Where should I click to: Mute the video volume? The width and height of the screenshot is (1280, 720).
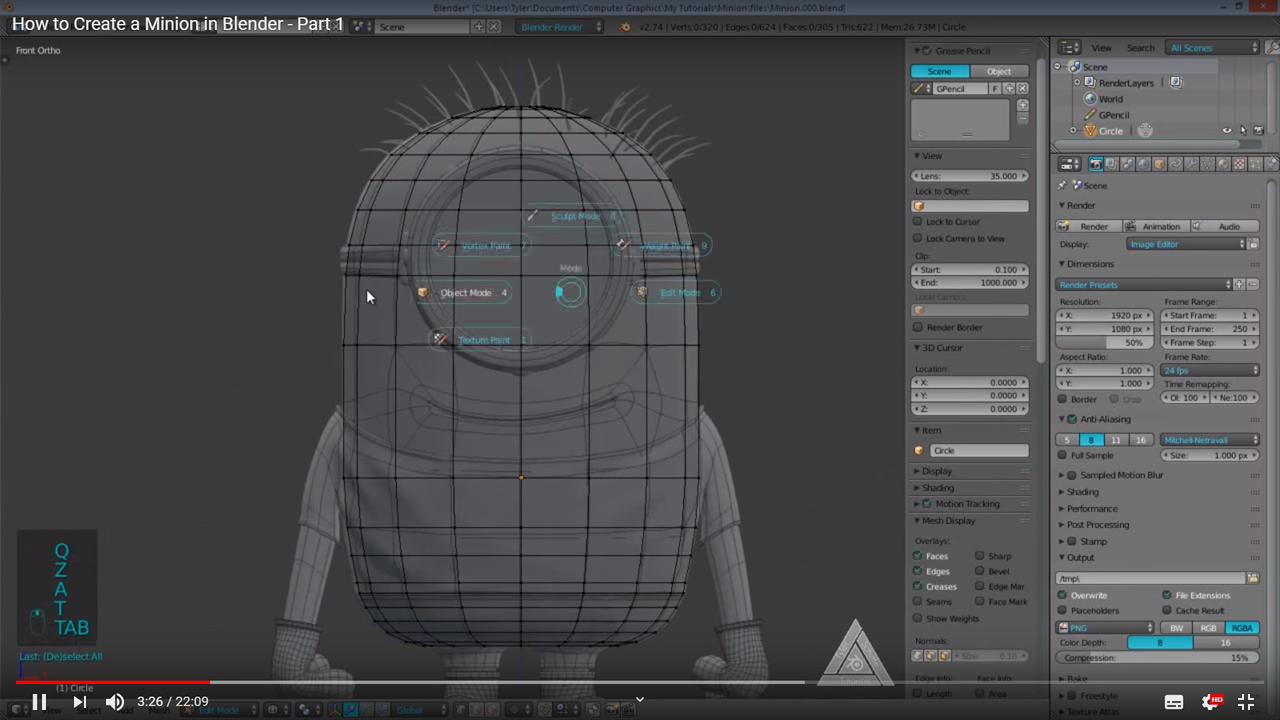[x=115, y=702]
